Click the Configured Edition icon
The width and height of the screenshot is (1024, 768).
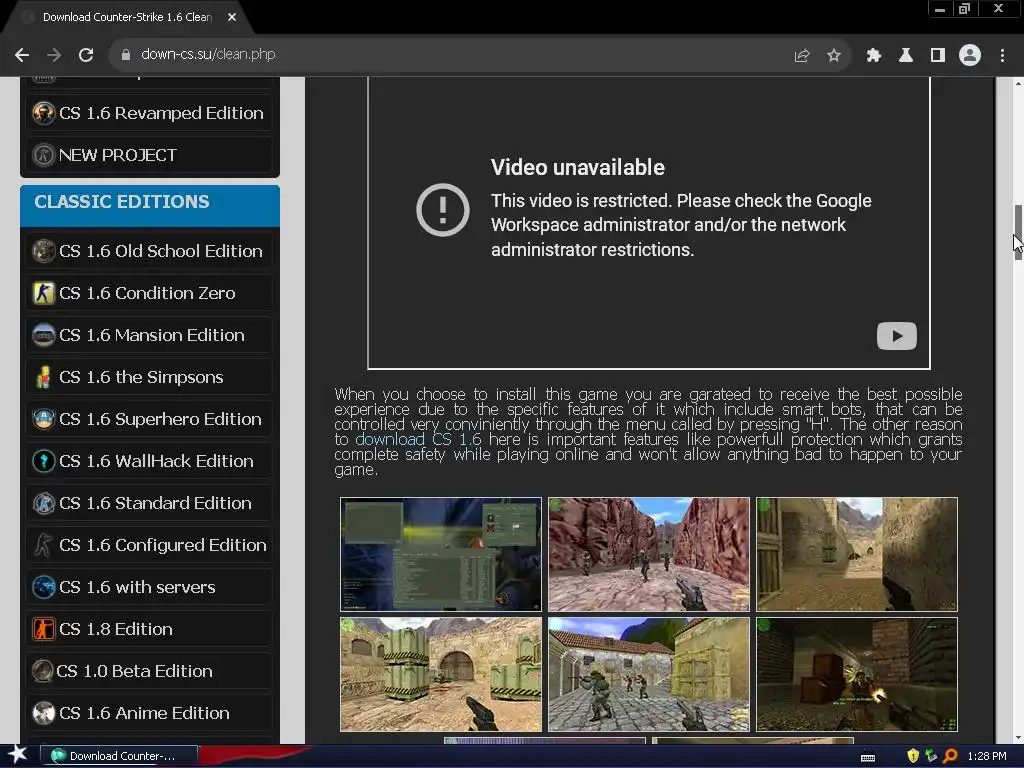coord(43,545)
